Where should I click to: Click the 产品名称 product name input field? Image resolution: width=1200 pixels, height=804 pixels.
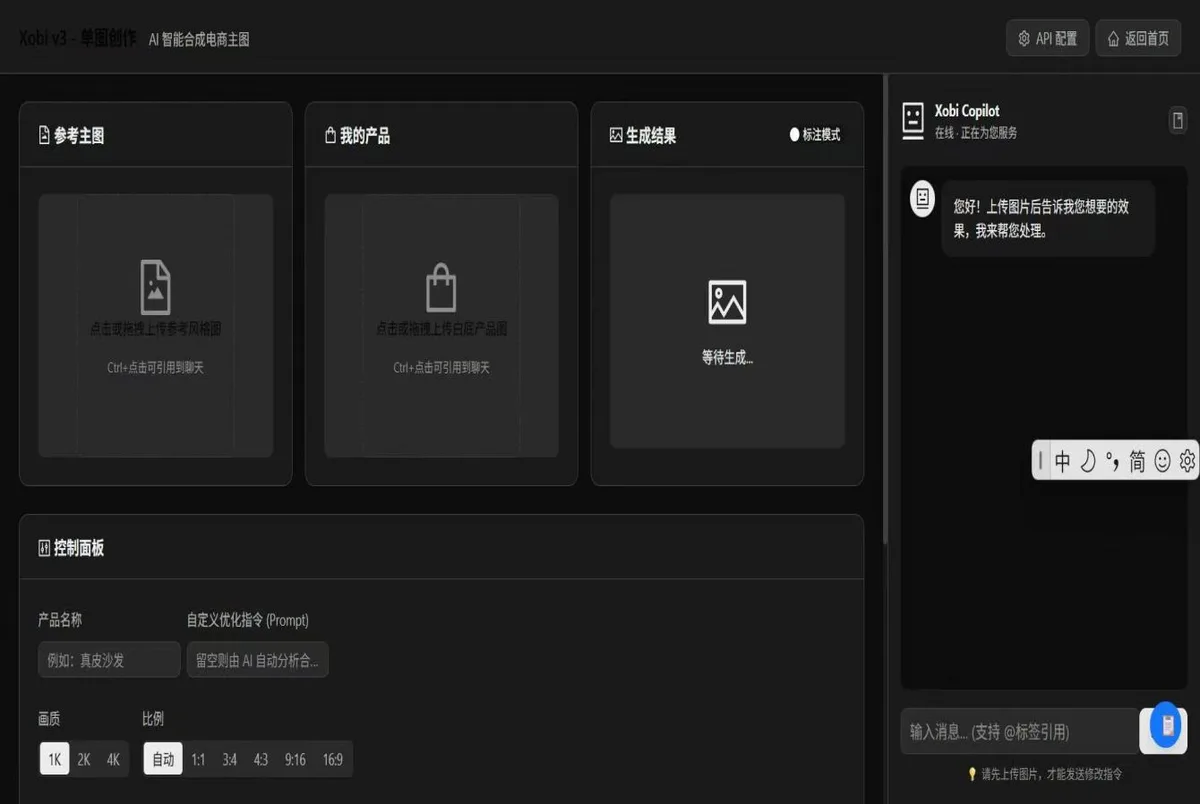(x=109, y=660)
